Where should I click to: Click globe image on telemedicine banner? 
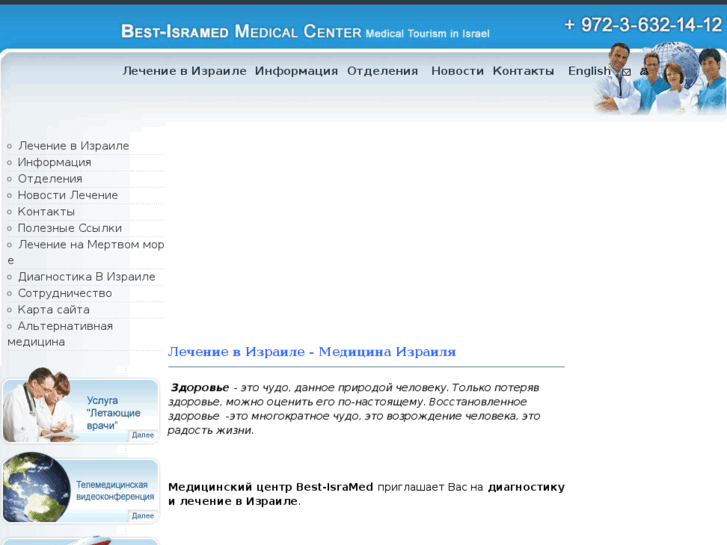(37, 487)
